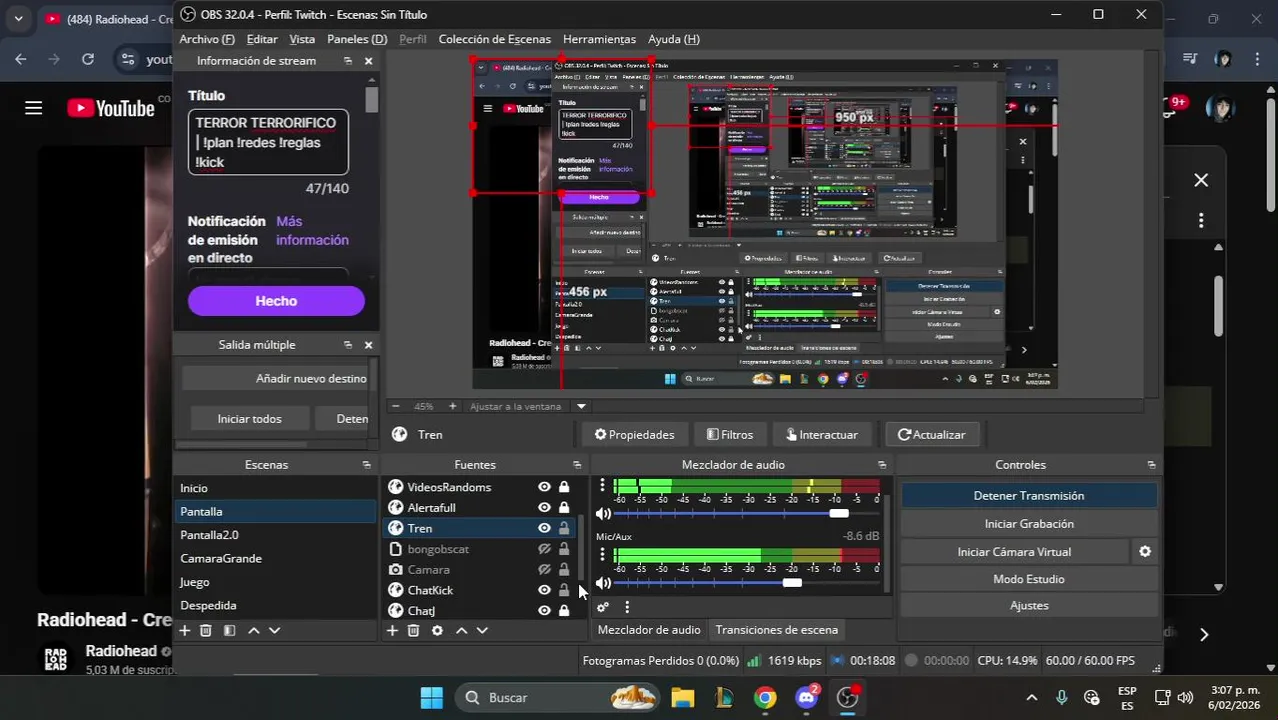This screenshot has width=1278, height=720.
Task: Open preview scaling dropdown arrow
Action: pyautogui.click(x=581, y=406)
